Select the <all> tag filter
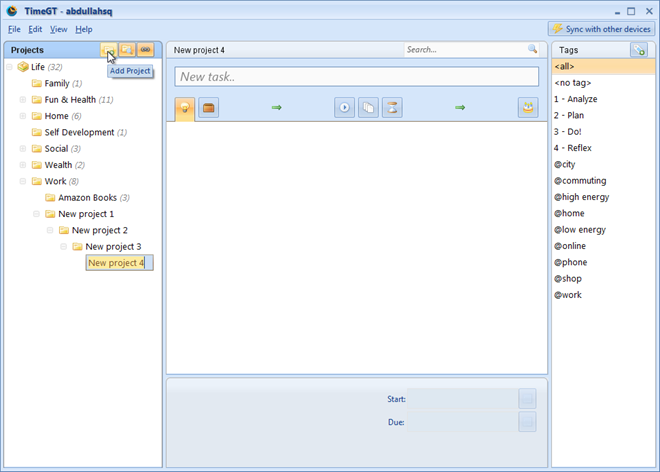 (x=603, y=67)
